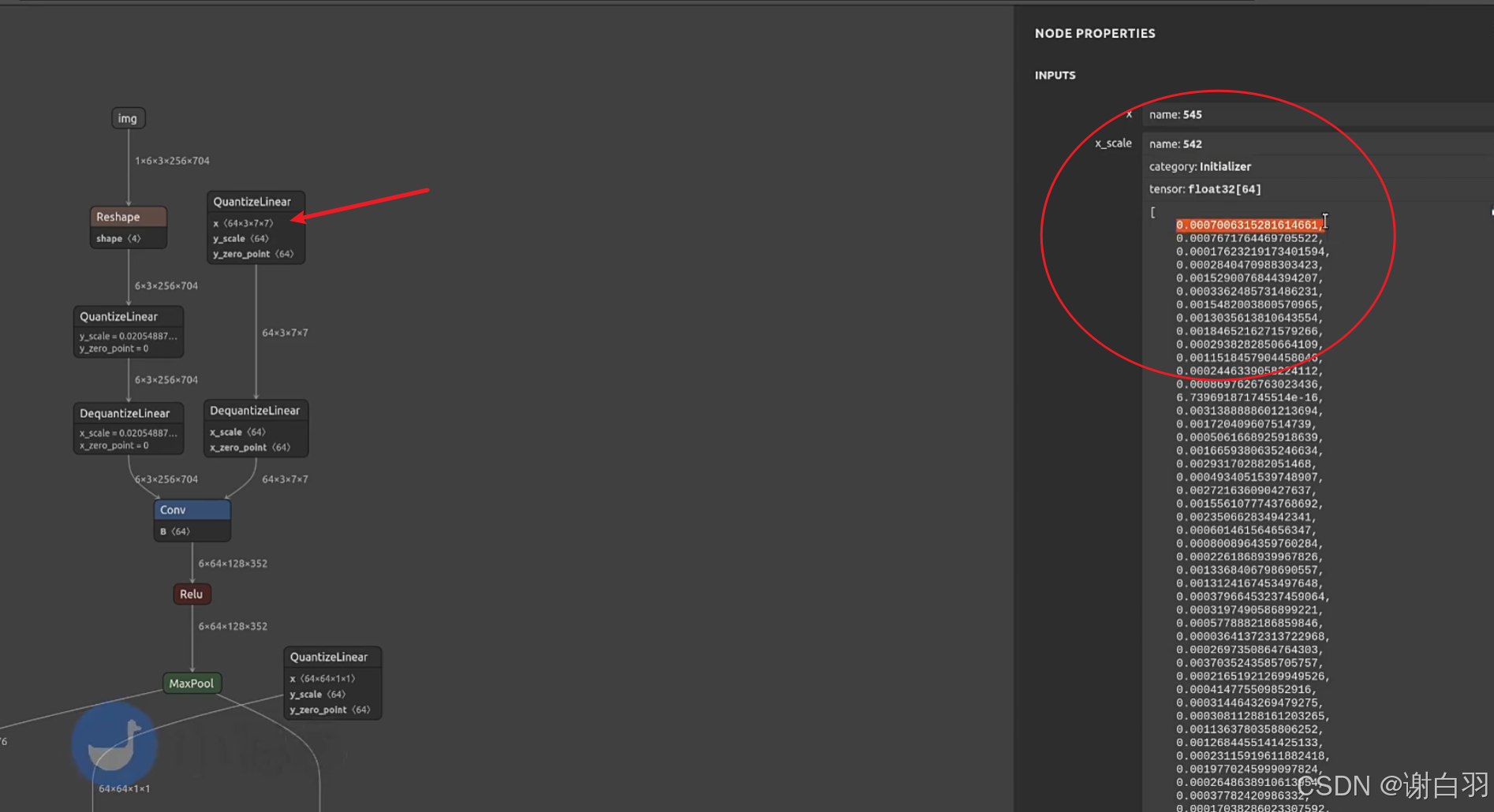Image resolution: width=1494 pixels, height=812 pixels.
Task: Select the Conv node
Action: click(x=192, y=510)
